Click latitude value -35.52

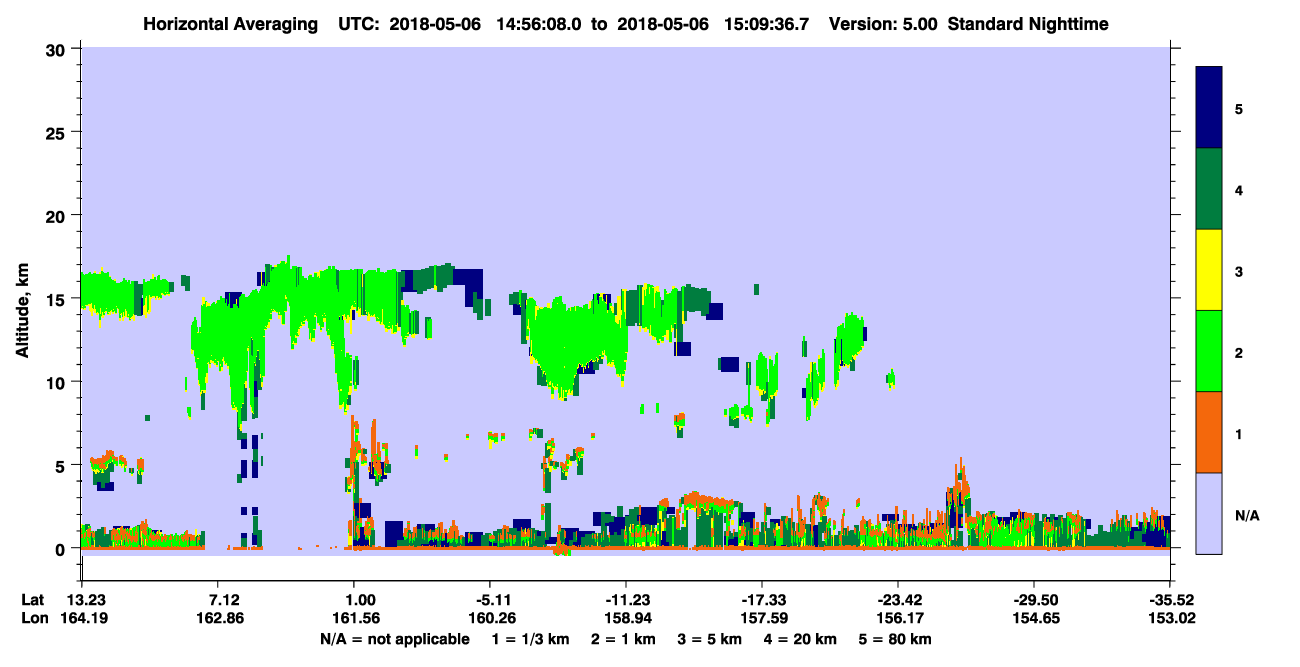click(1174, 600)
